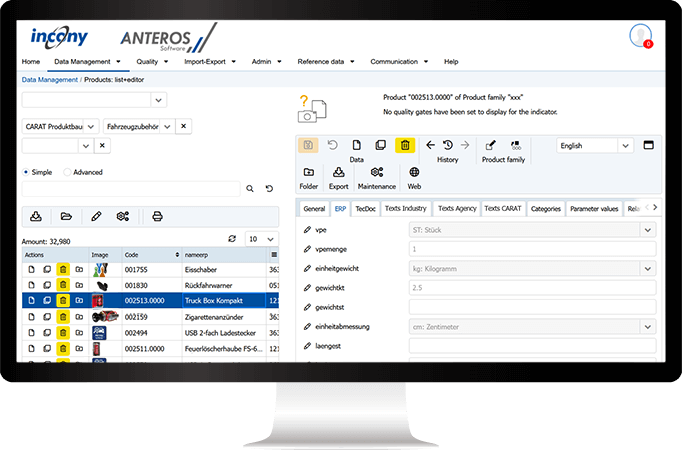Expand the vpe ST: Stück dropdown
Screen dimensions: 682x450
(x=648, y=230)
